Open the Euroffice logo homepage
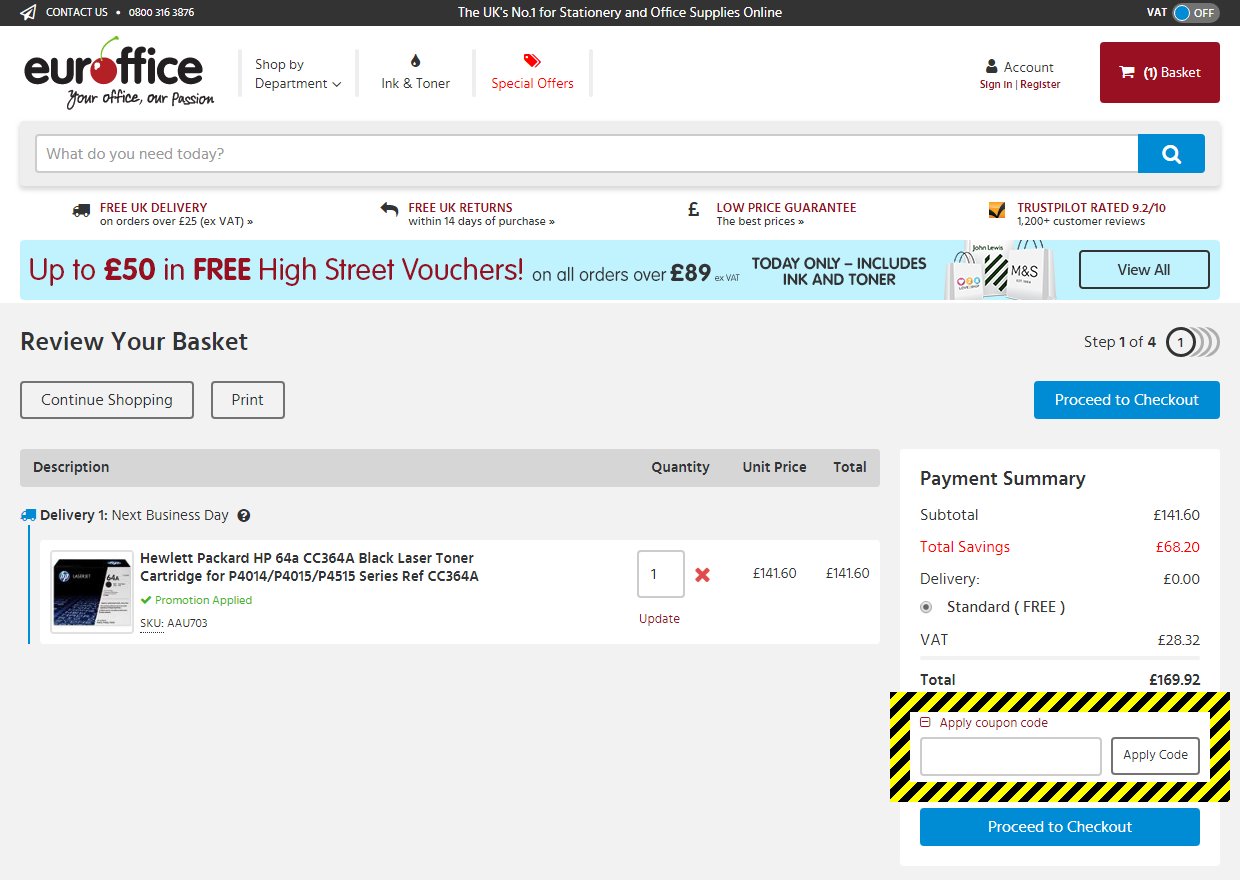The height and width of the screenshot is (880, 1240). (x=118, y=73)
